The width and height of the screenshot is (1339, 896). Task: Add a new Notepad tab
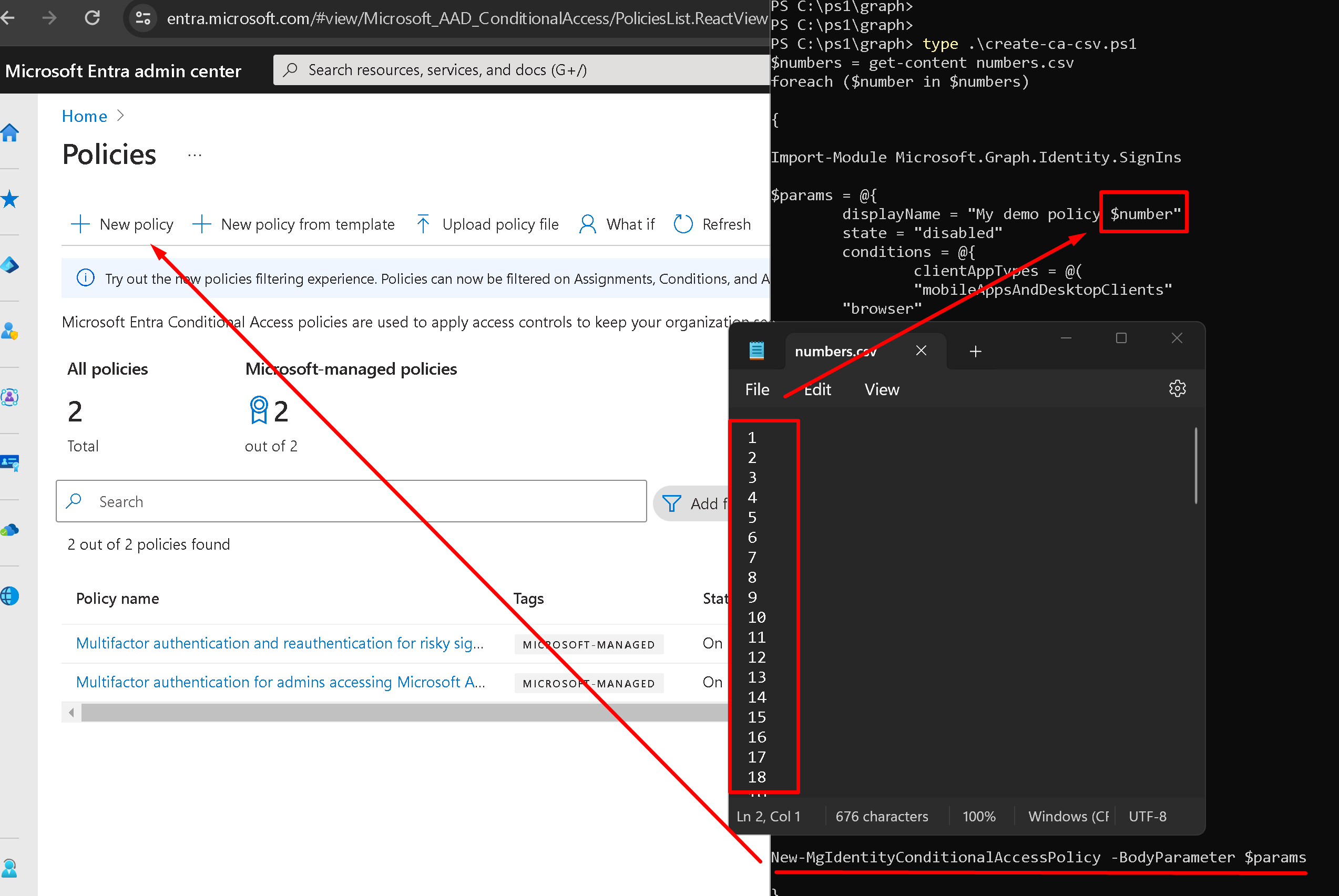click(975, 352)
